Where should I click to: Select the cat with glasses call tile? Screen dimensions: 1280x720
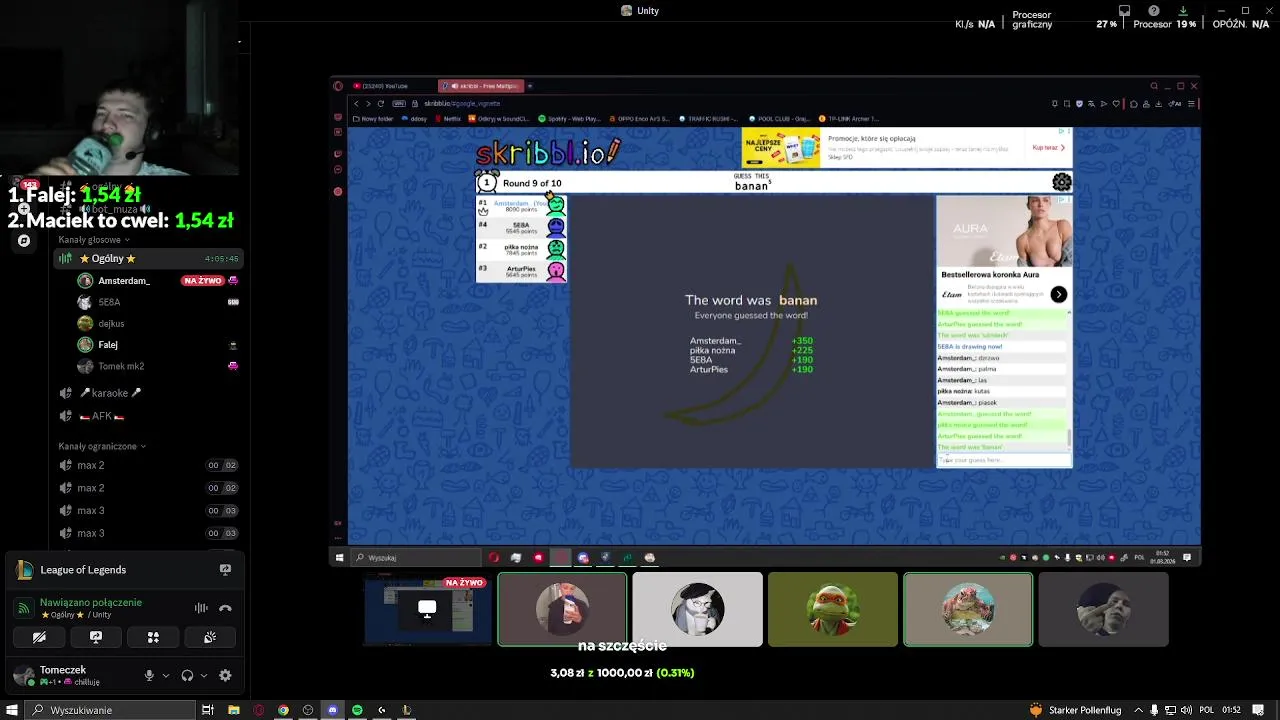(697, 609)
